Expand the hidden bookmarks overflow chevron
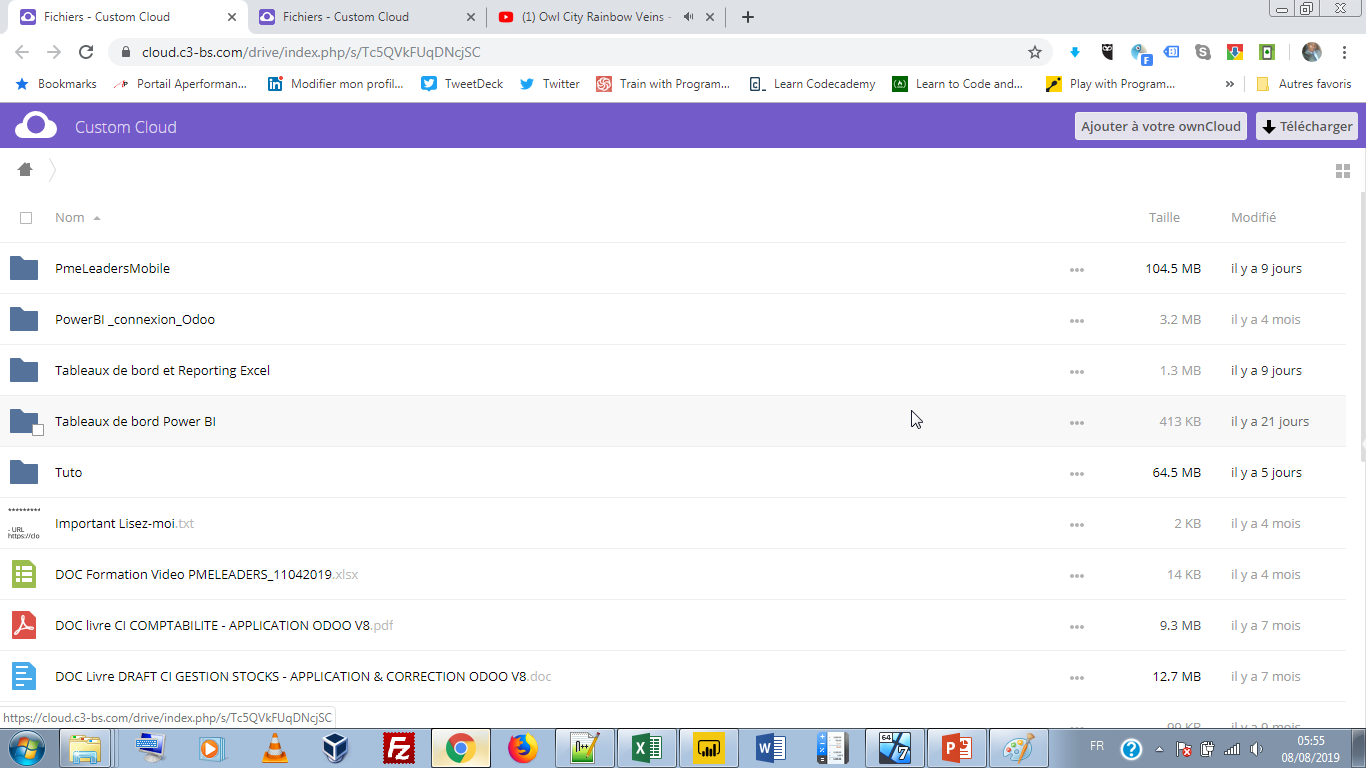Screen dimensions: 1366x768 click(1229, 84)
